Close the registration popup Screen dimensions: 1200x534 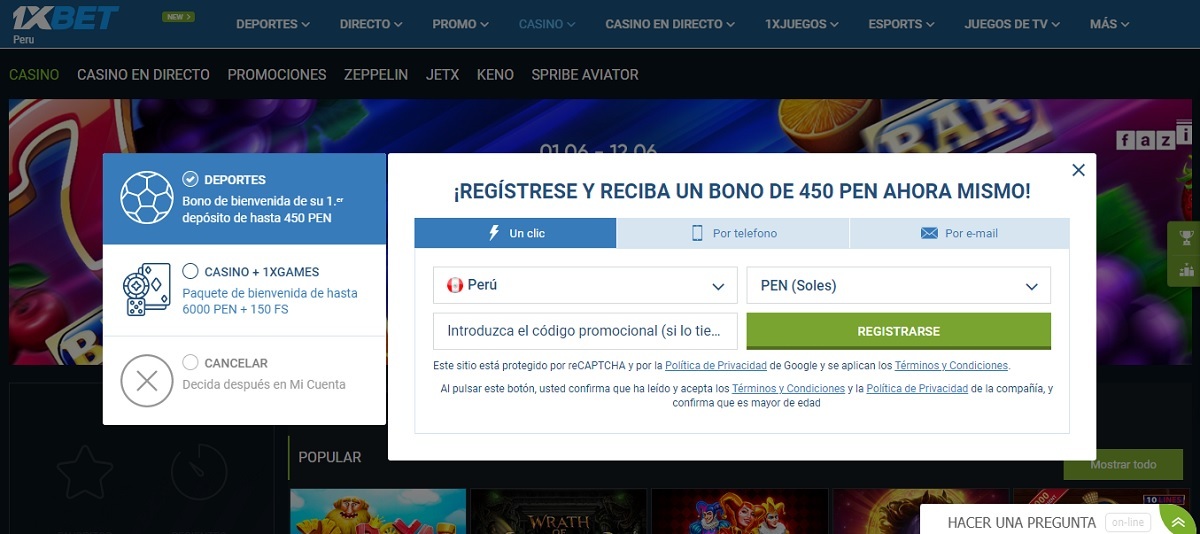1078,170
